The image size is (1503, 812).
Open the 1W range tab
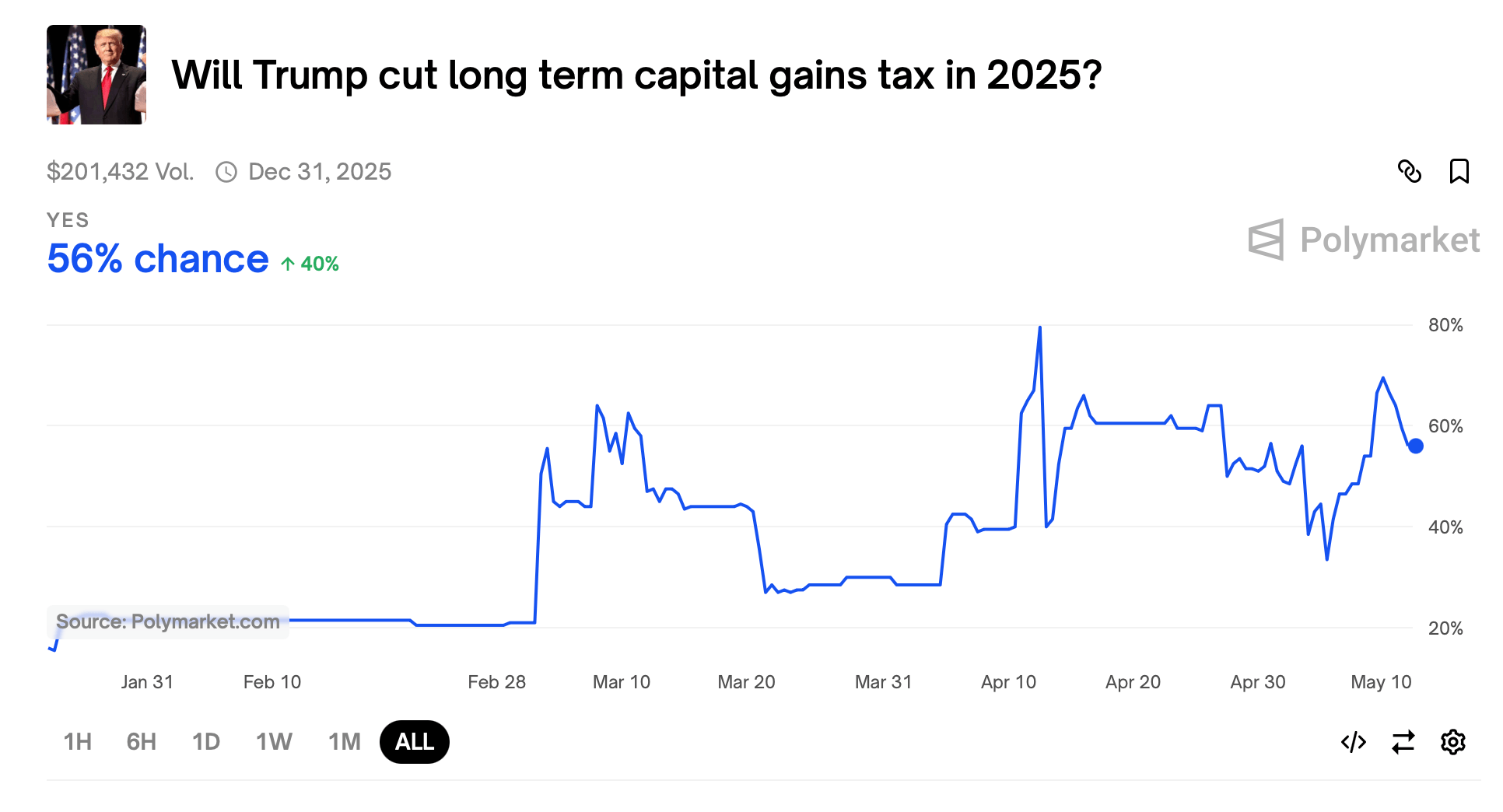pos(272,742)
